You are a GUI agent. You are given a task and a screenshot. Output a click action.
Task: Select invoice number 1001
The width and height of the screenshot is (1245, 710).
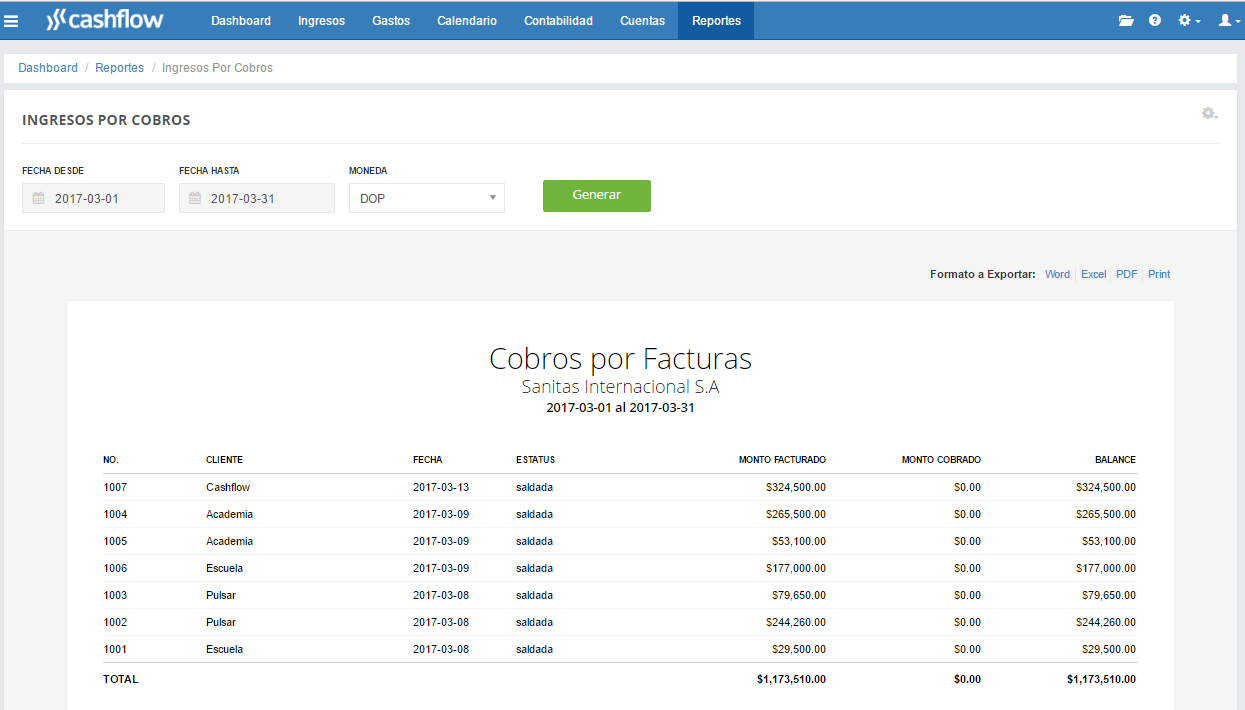[x=115, y=649]
